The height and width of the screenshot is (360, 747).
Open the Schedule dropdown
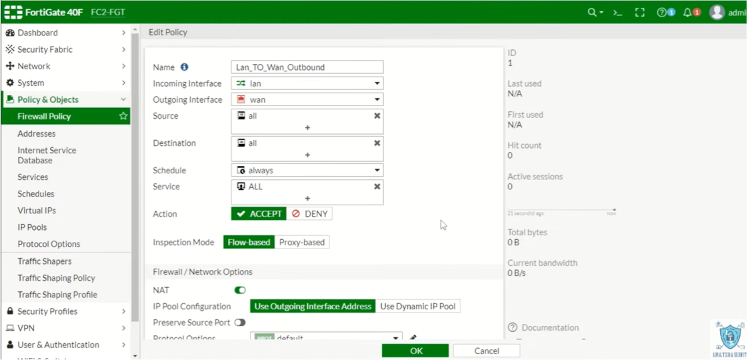click(307, 170)
